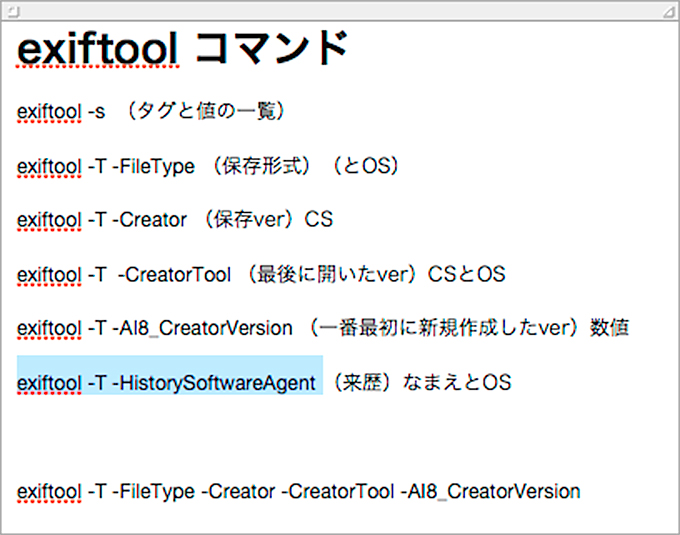Click the small square icon on the top bar
680x535 pixels.
pyautogui.click(x=13, y=12)
